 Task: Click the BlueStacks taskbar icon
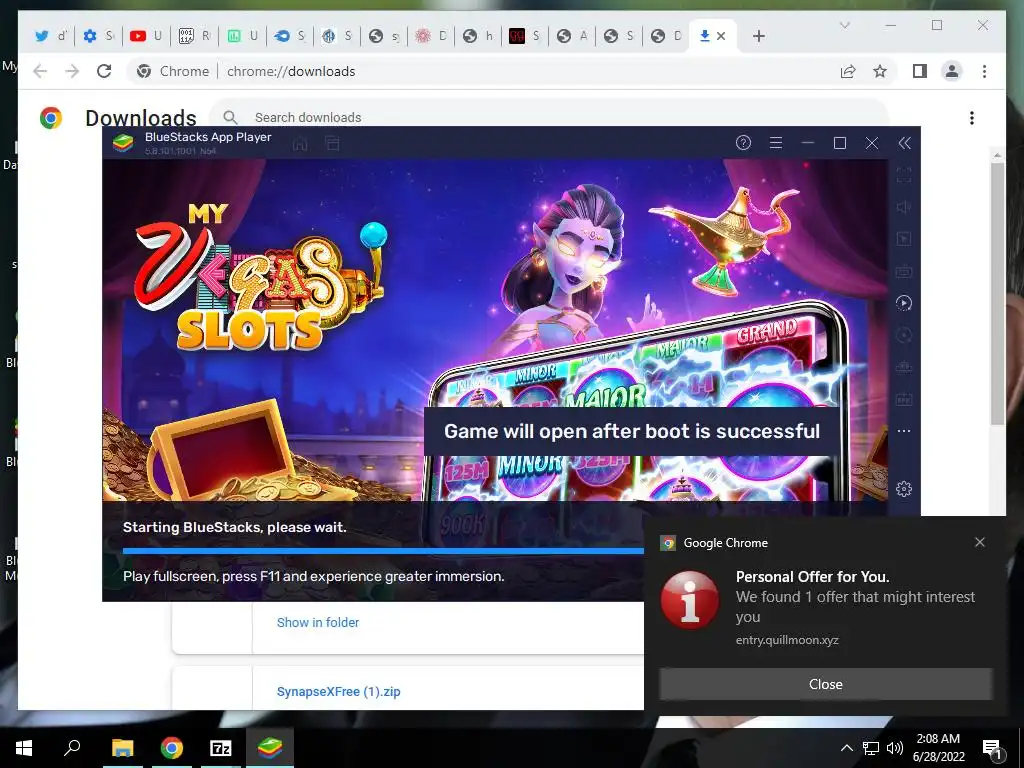coord(270,748)
